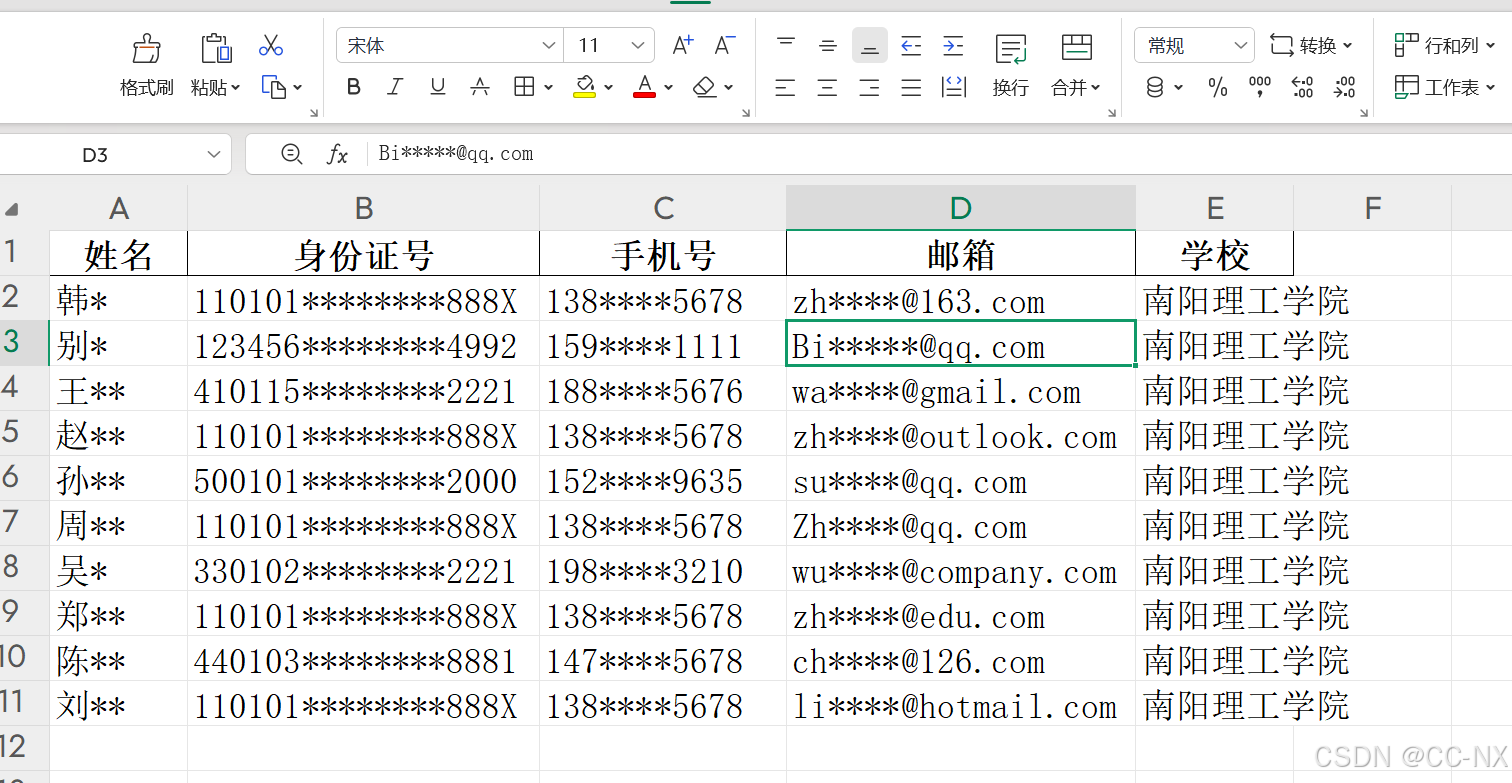Click the Format Painter (格式刷) brush
The image size is (1512, 783).
147,47
